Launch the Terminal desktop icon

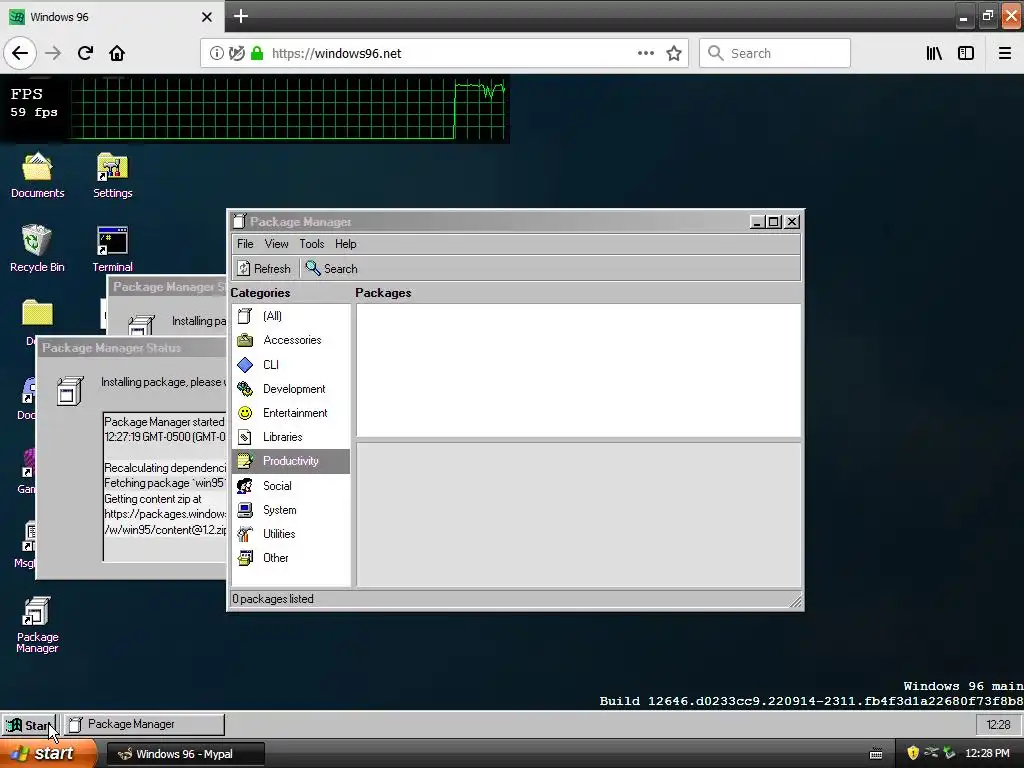tap(112, 248)
